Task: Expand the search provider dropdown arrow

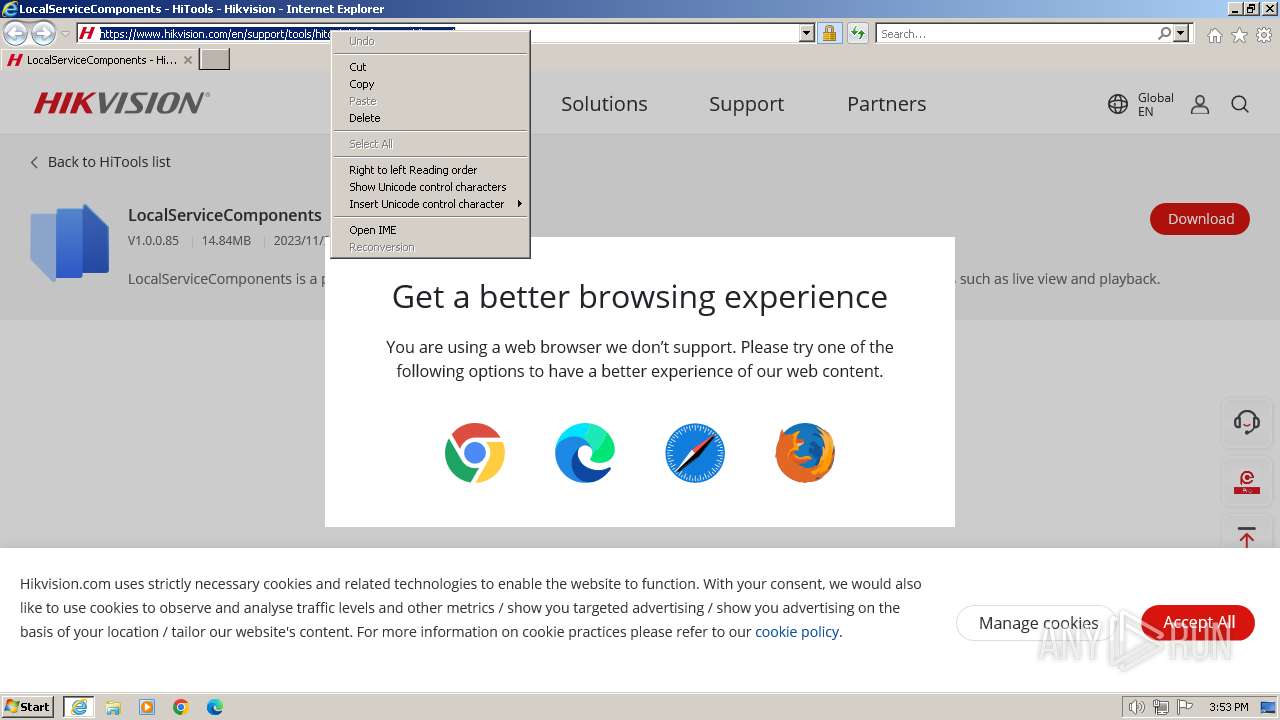Action: click(1181, 33)
